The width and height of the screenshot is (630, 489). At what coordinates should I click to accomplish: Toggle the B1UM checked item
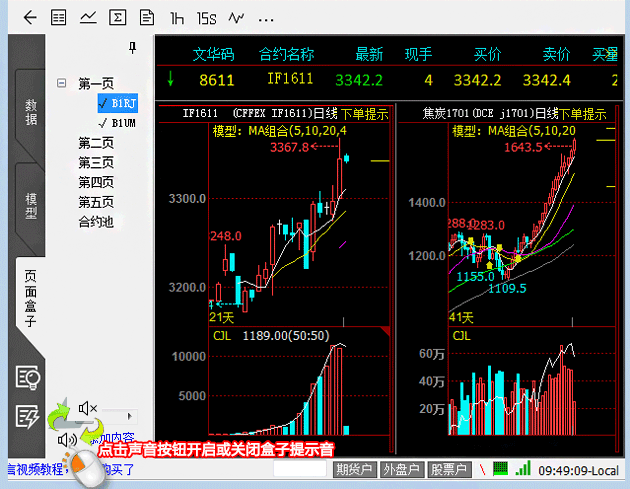[117, 122]
